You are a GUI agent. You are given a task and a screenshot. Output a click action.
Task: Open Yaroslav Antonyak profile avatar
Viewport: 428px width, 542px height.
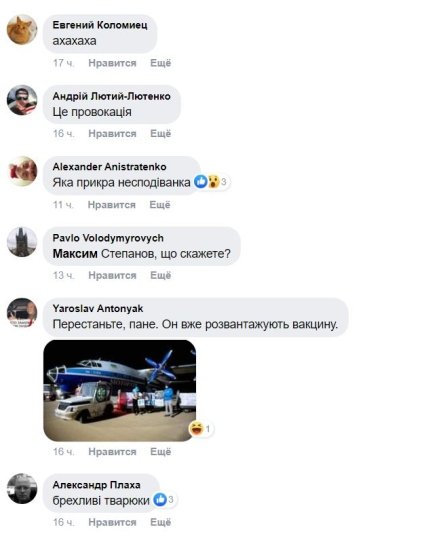coord(22,312)
